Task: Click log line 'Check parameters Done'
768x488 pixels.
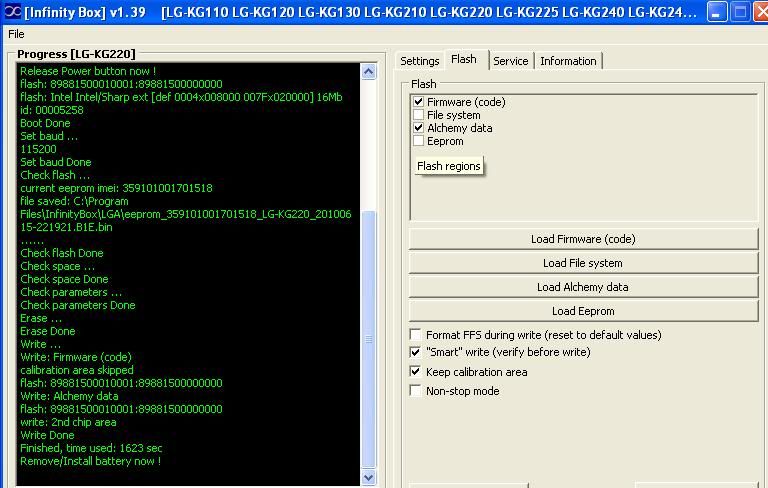Action: click(x=78, y=305)
